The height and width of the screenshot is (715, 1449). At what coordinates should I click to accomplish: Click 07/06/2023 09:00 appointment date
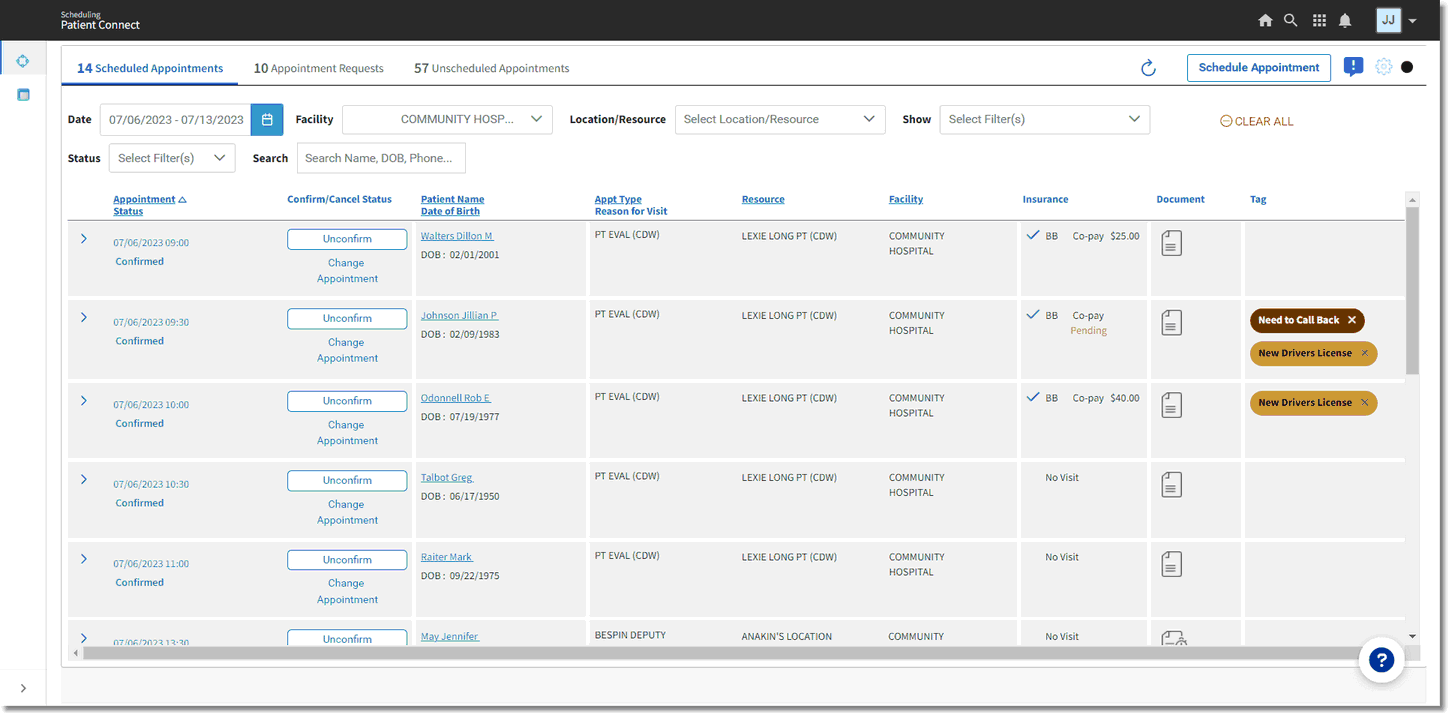click(151, 243)
